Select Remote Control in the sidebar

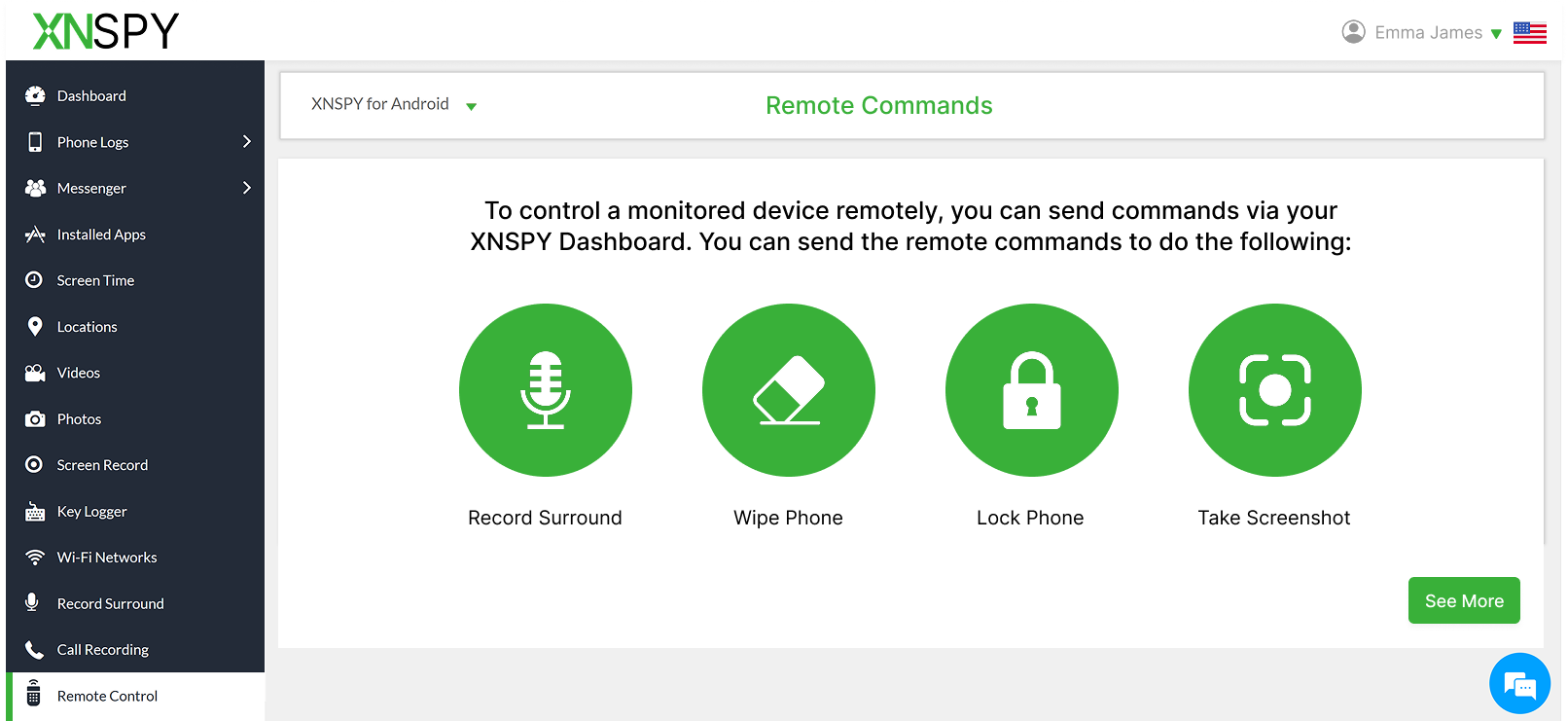tap(135, 696)
